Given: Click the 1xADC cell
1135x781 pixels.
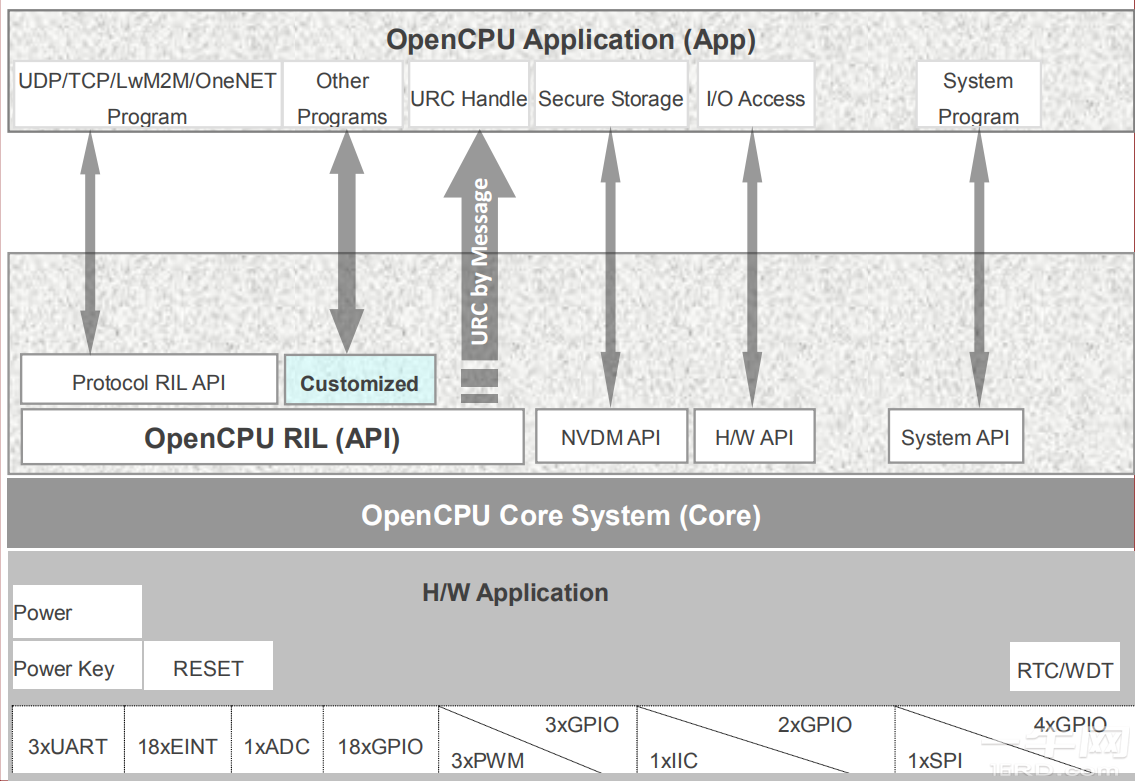Looking at the screenshot, I should click(x=277, y=745).
